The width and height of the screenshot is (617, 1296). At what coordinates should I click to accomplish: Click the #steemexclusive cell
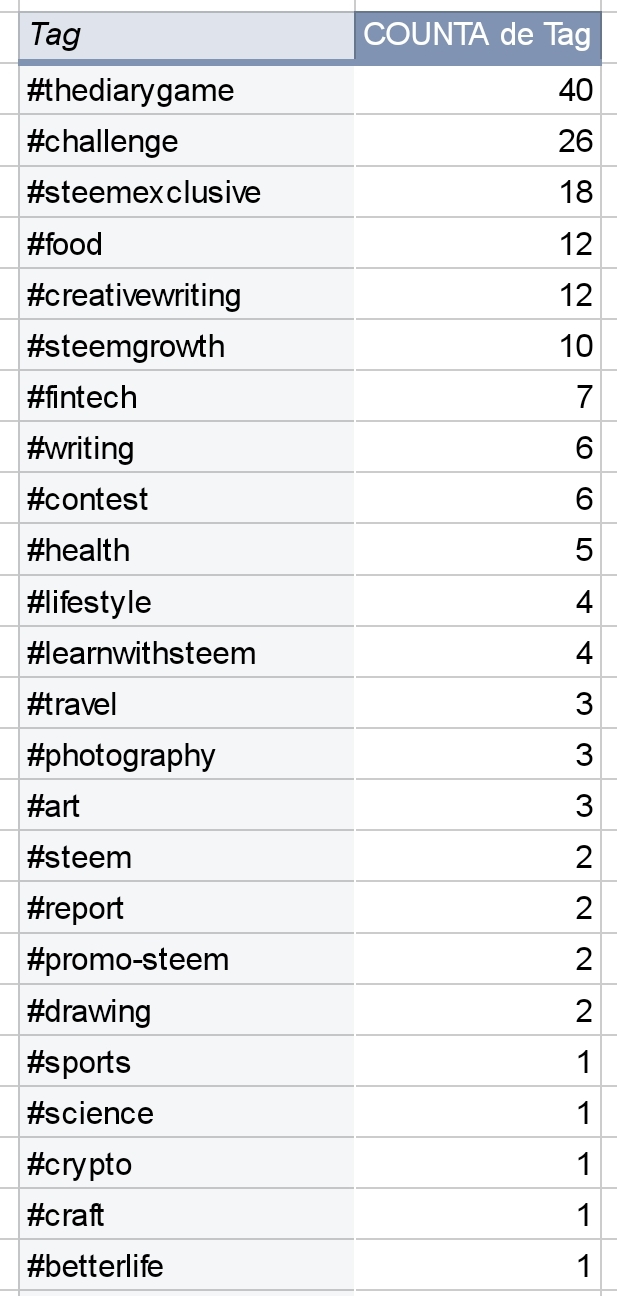point(186,193)
